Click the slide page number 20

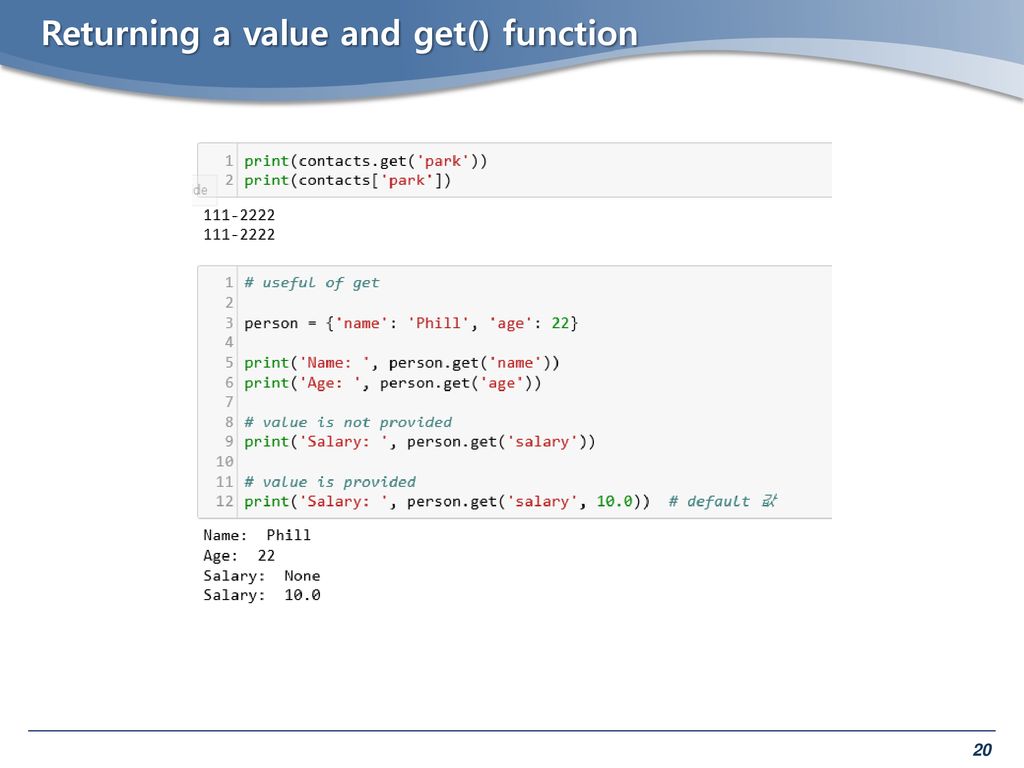(x=982, y=750)
